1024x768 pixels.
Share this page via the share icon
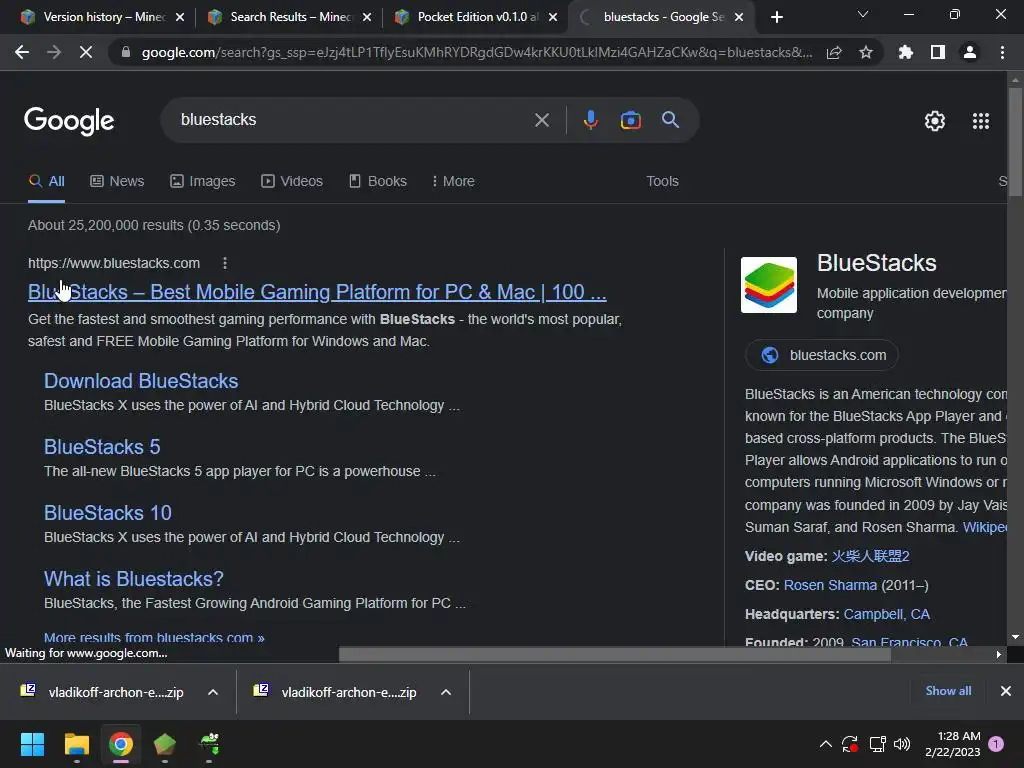[834, 52]
